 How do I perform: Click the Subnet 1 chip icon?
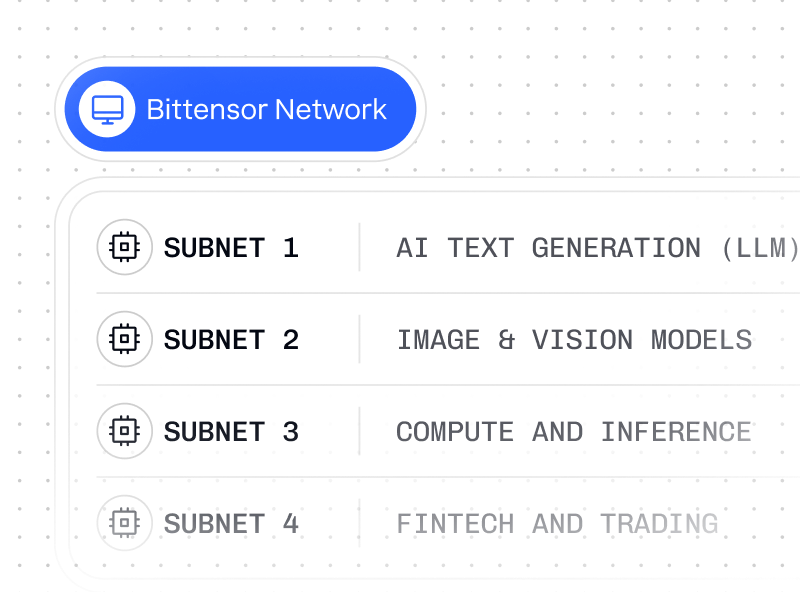click(x=124, y=248)
